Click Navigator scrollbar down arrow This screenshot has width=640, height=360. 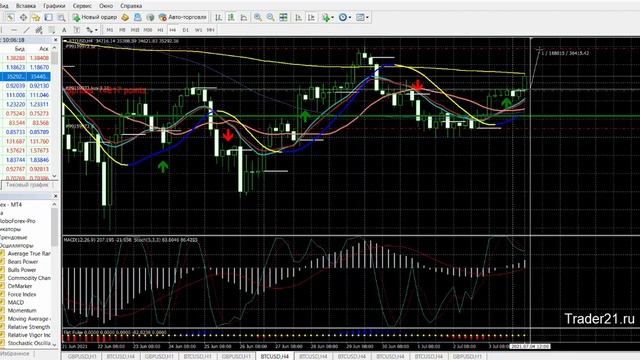tap(55, 345)
